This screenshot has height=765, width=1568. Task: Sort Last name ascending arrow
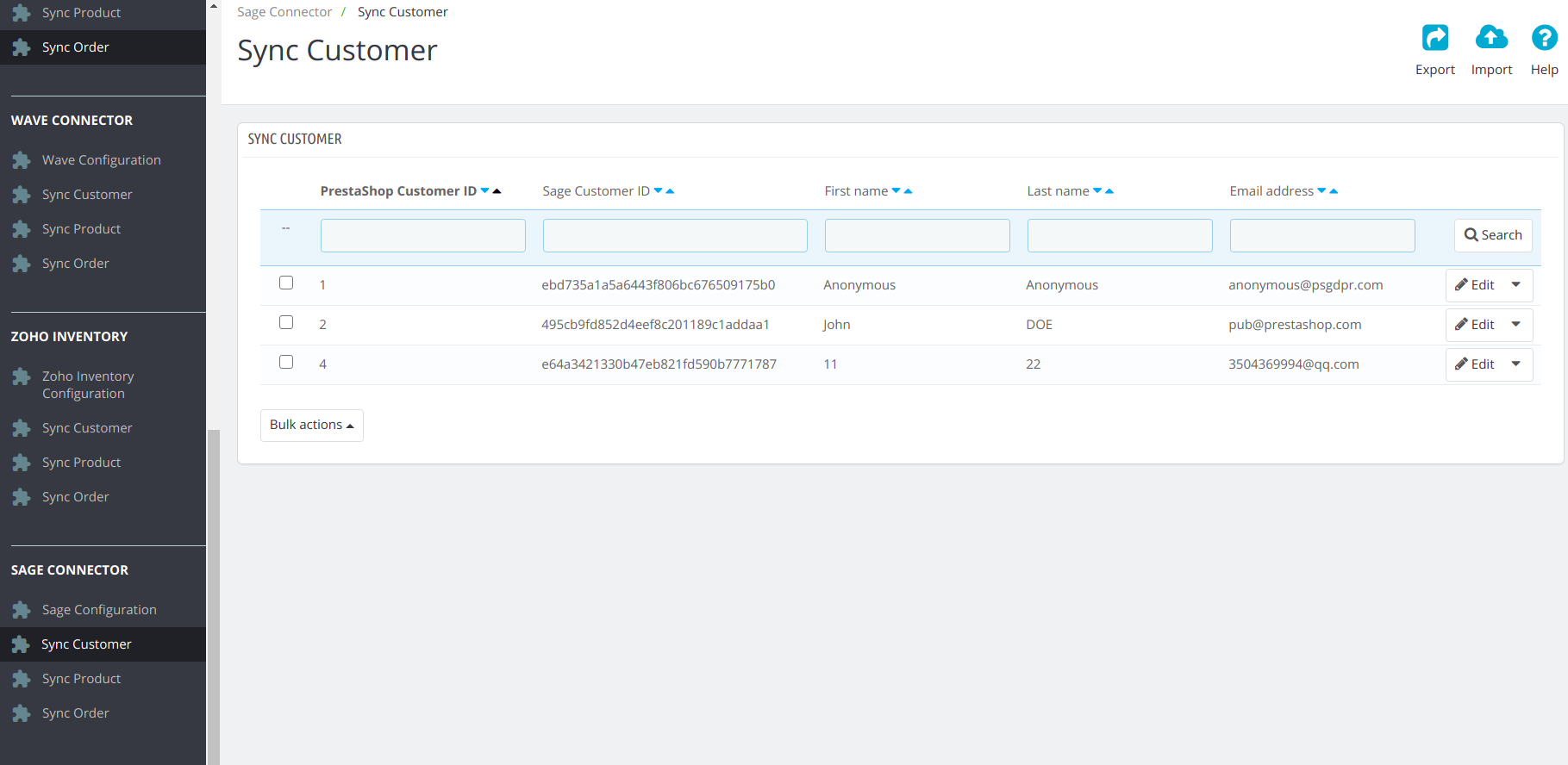pos(1109,190)
